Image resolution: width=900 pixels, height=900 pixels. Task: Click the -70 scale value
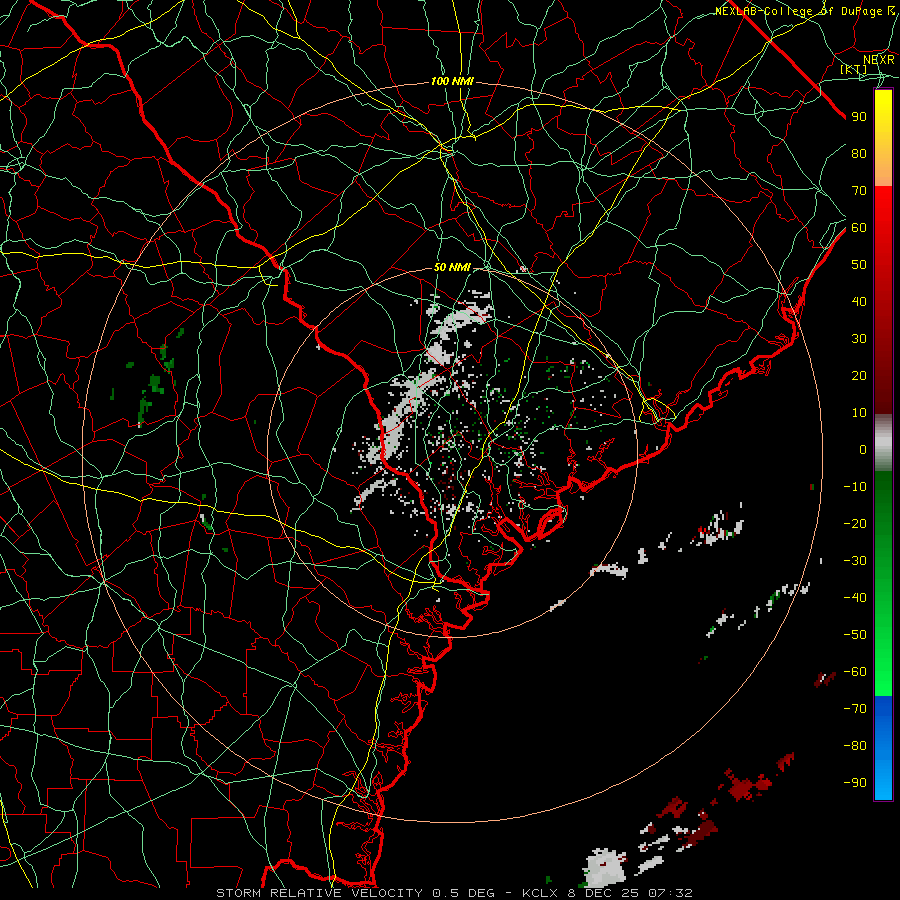pyautogui.click(x=855, y=709)
